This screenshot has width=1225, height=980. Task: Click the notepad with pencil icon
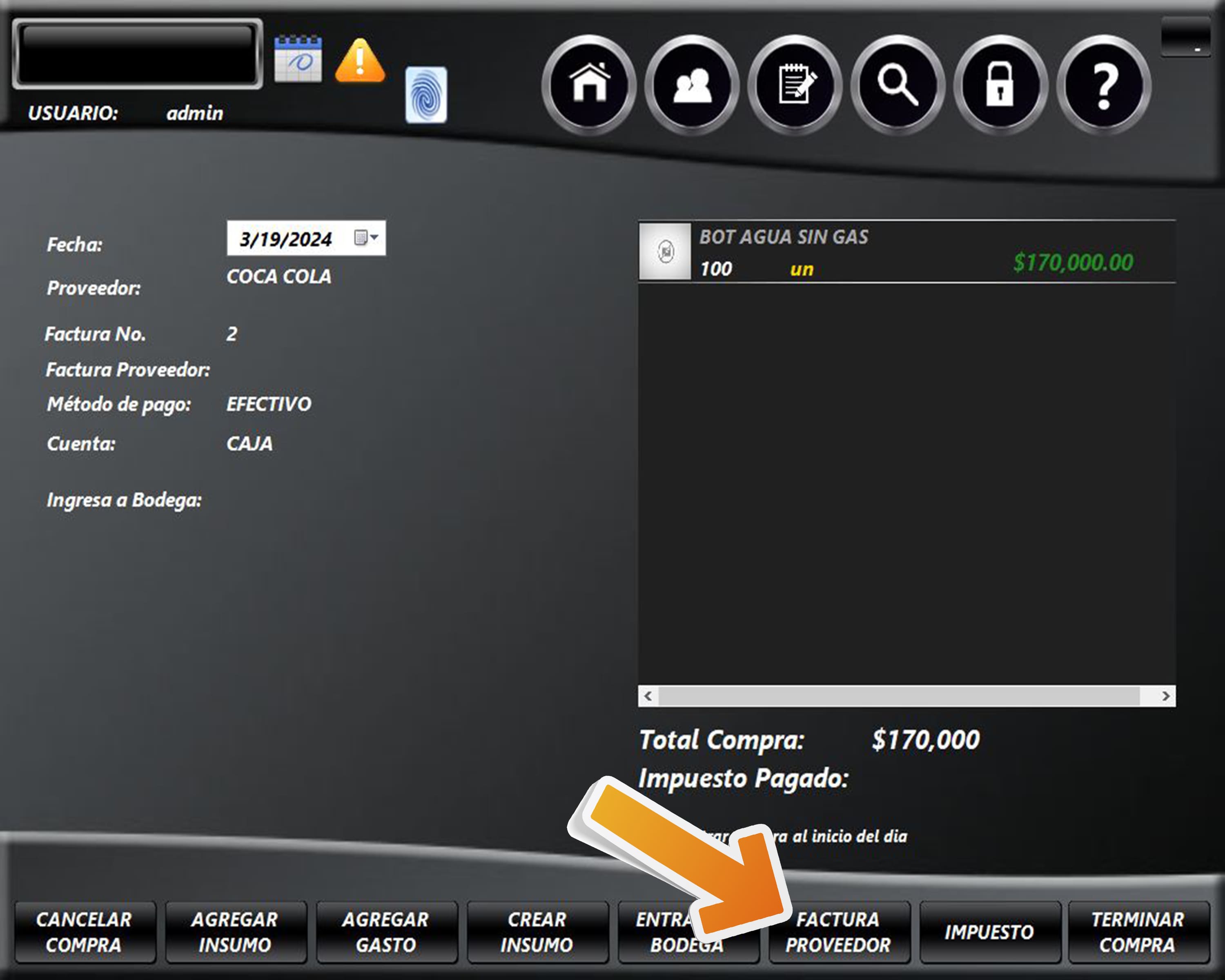(795, 85)
